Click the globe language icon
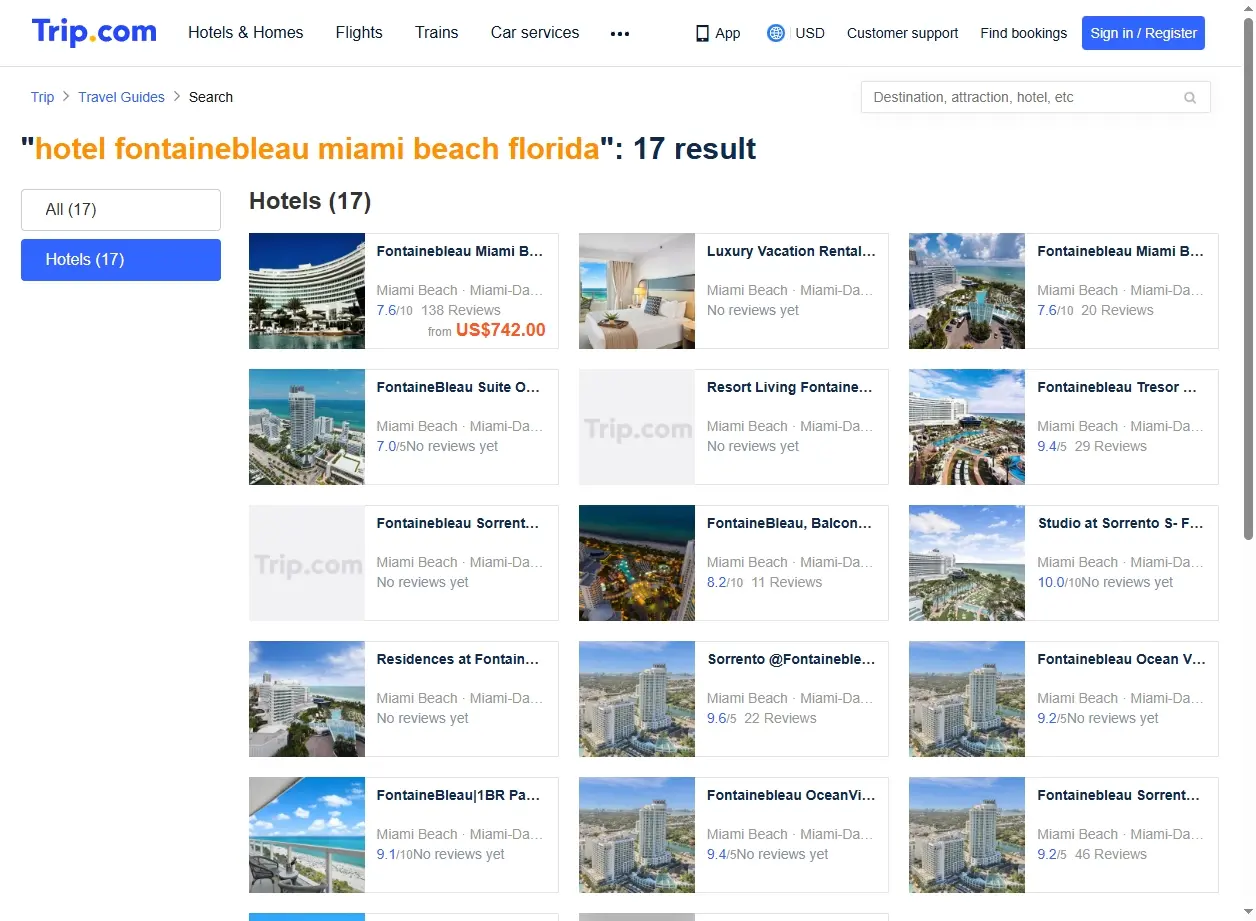This screenshot has width=1256, height=921. click(x=776, y=33)
